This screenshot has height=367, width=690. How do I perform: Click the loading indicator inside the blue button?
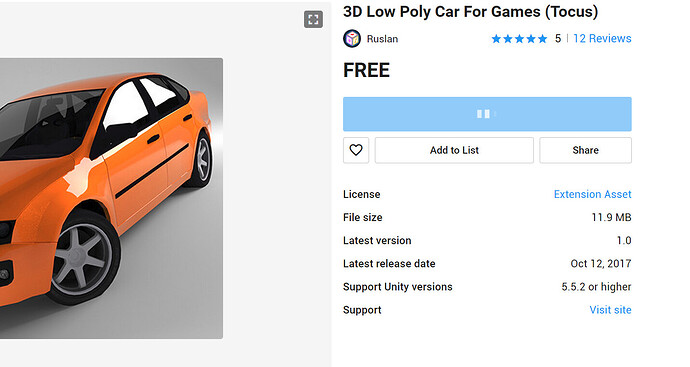point(487,114)
